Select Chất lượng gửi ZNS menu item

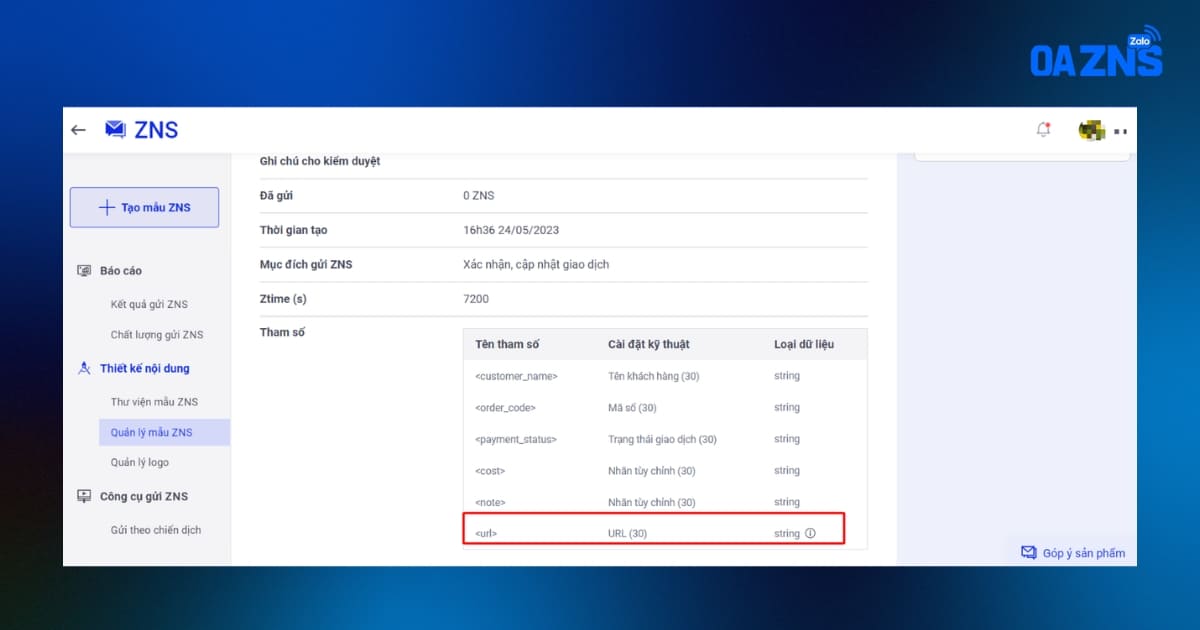156,335
